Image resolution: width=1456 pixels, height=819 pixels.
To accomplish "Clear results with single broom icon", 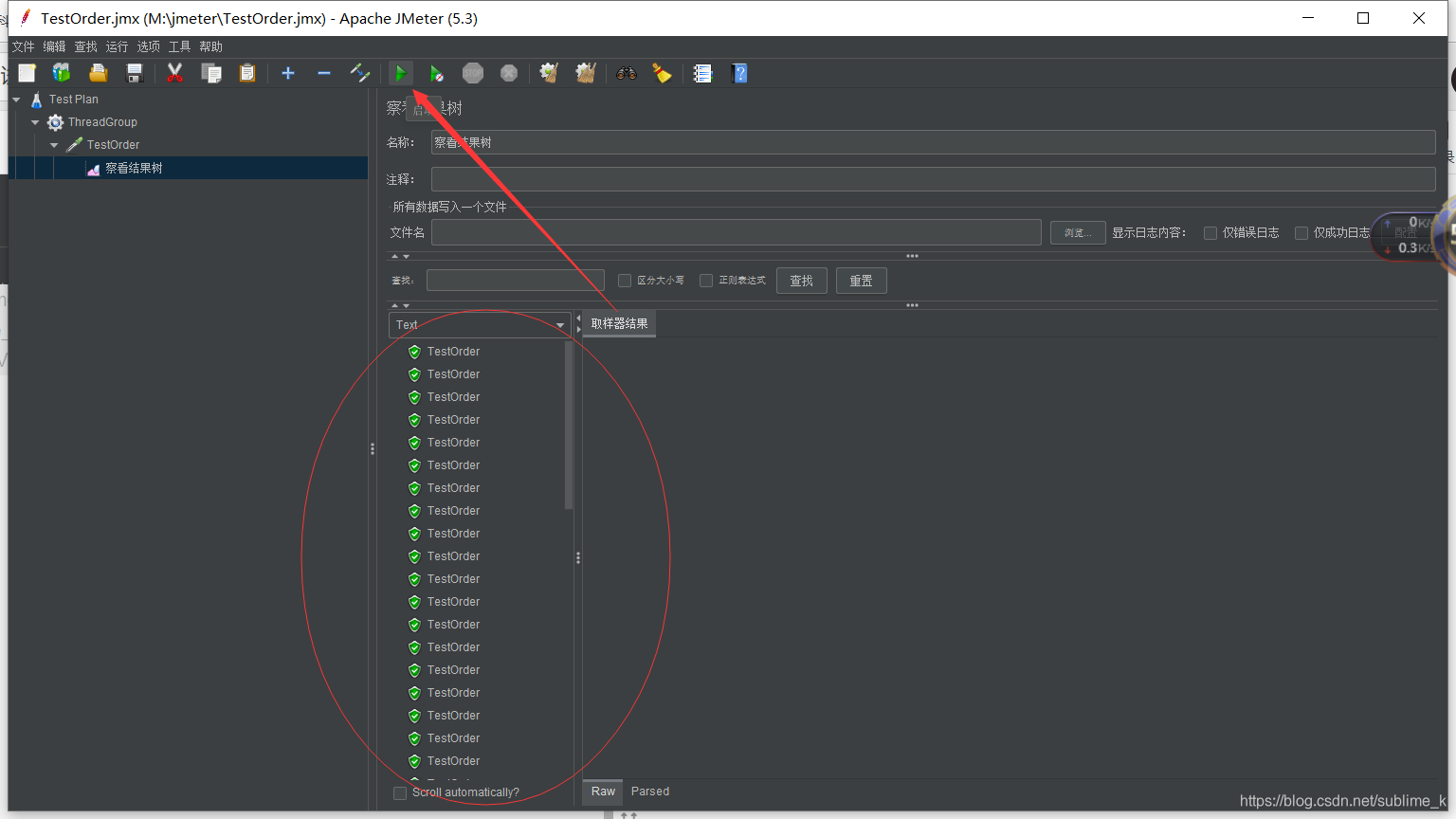I will (549, 73).
